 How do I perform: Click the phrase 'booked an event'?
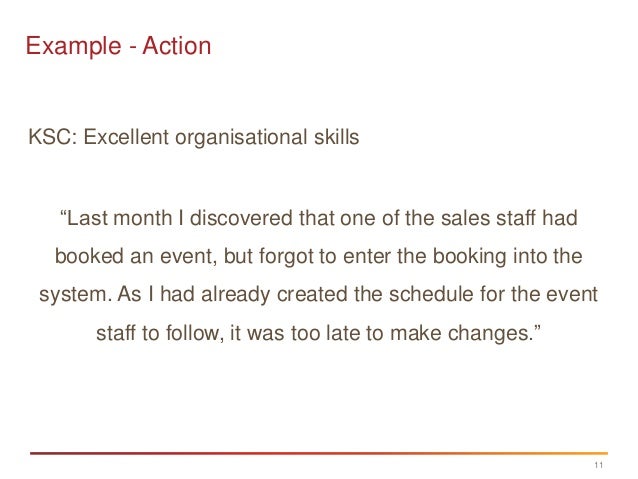coord(134,257)
